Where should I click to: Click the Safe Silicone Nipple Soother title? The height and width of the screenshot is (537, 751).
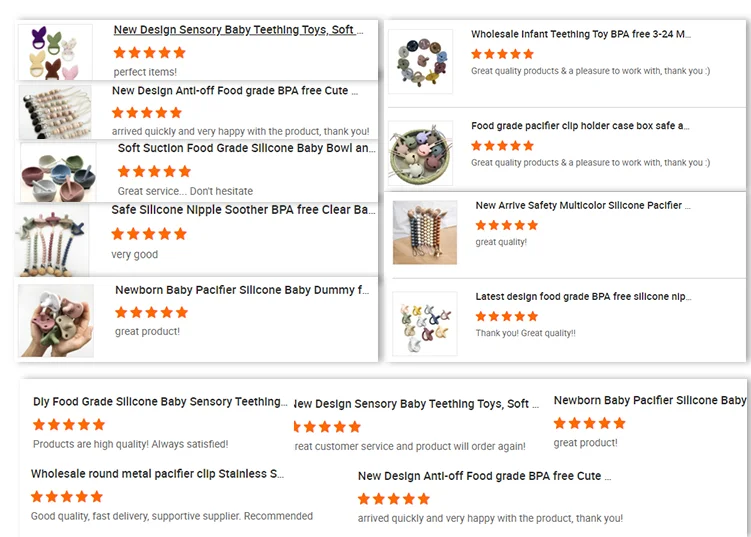pos(243,210)
